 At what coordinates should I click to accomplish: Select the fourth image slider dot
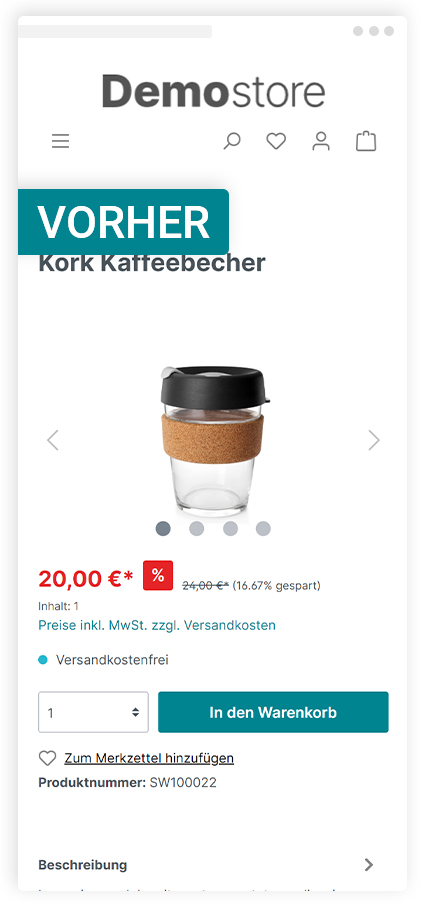tap(263, 529)
